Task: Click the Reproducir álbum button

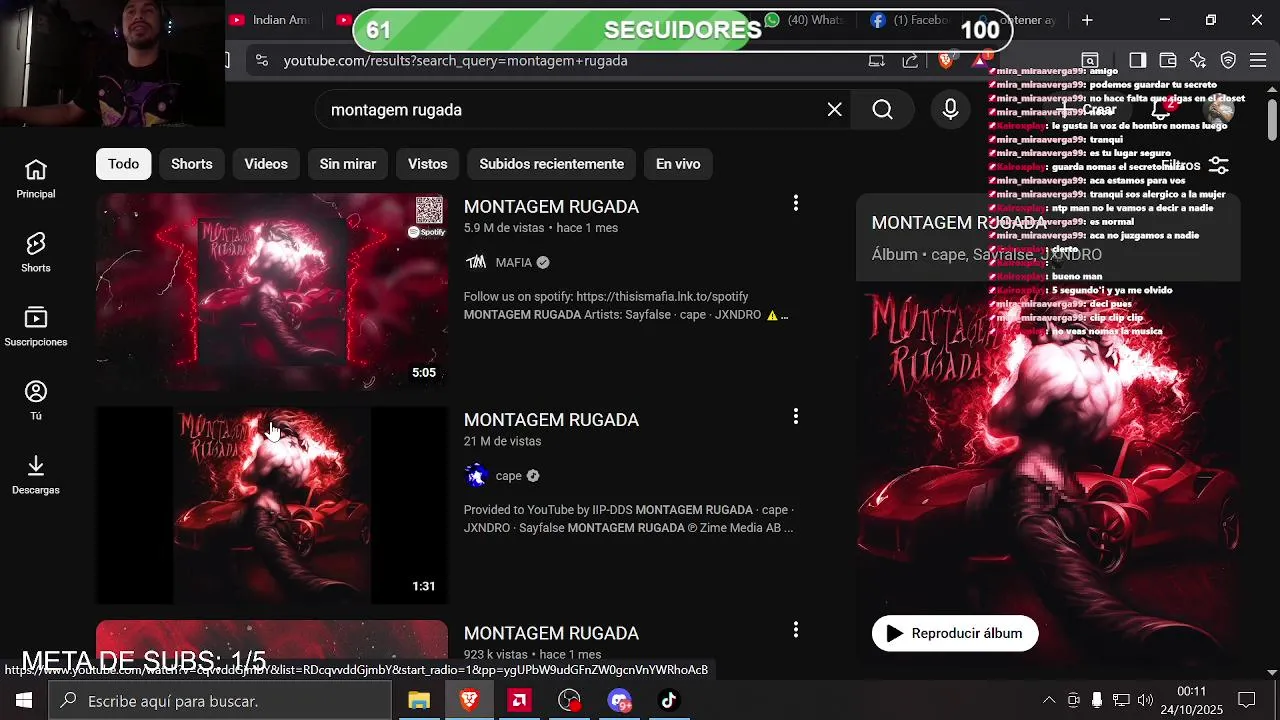Action: [955, 633]
